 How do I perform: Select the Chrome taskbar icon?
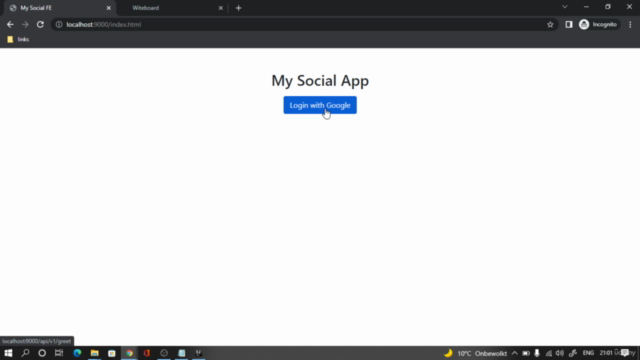point(129,353)
